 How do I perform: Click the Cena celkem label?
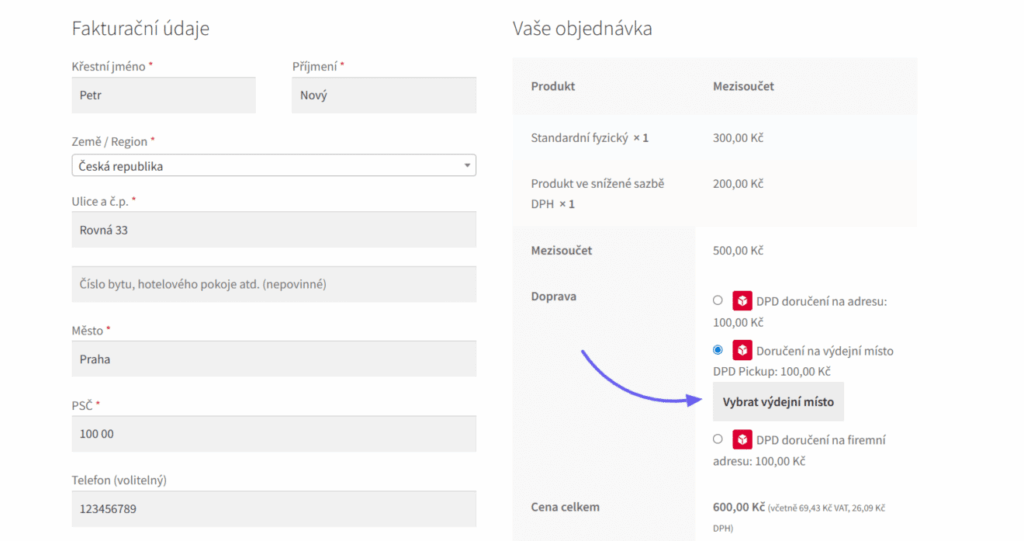(x=565, y=507)
